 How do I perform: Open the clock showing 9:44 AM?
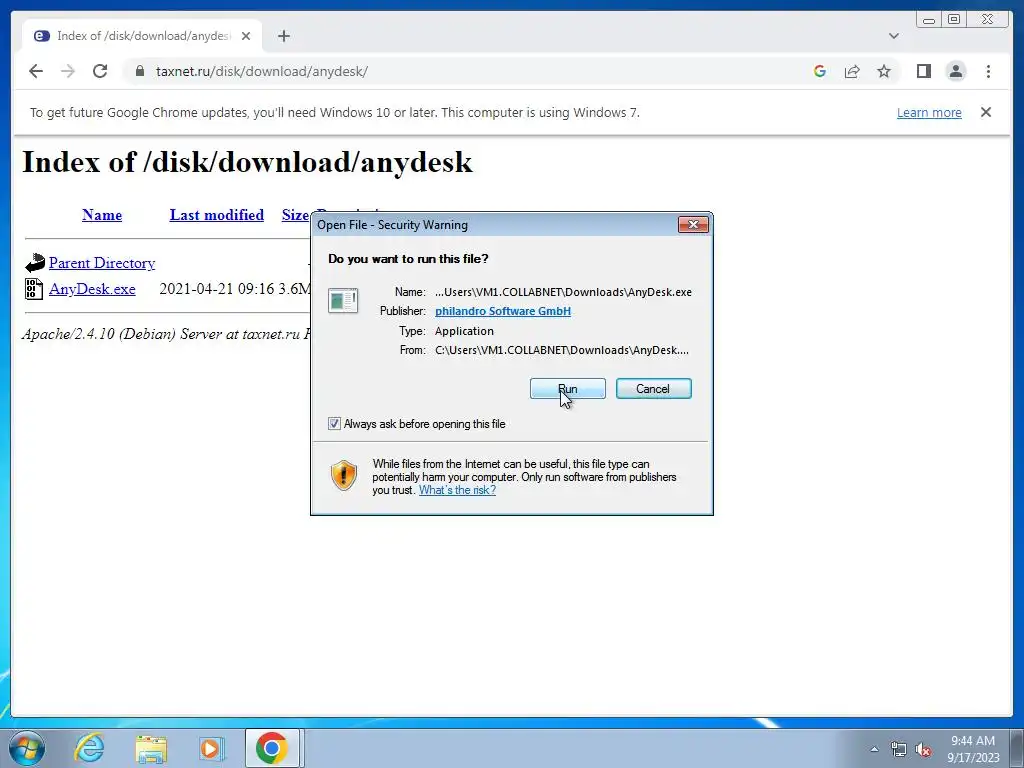[x=973, y=749]
